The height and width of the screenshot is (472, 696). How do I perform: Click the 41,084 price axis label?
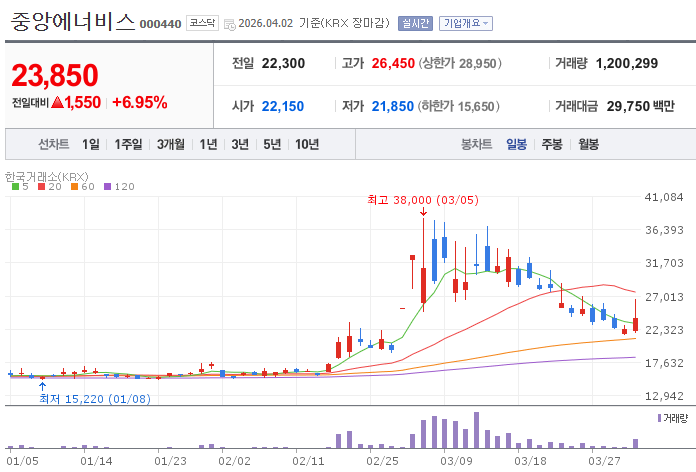click(664, 197)
